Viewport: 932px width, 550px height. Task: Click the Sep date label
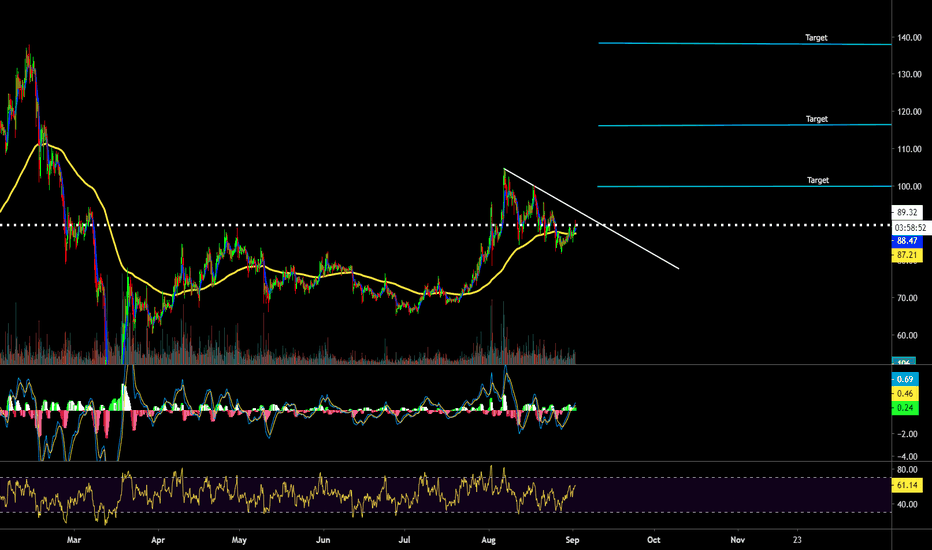point(572,540)
